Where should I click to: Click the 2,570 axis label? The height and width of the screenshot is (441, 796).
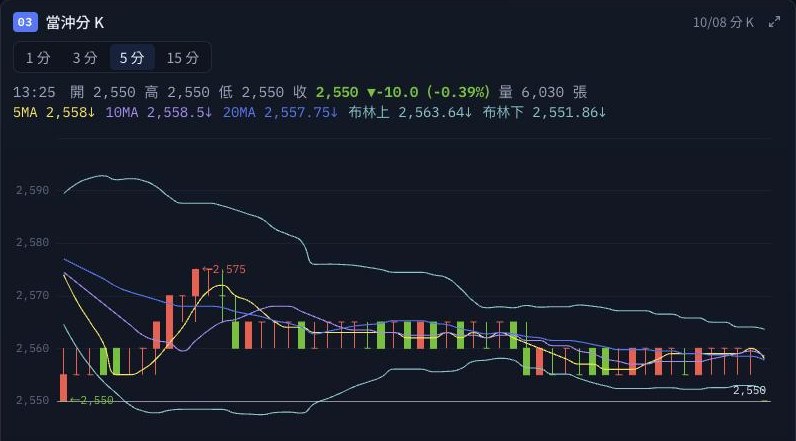(x=32, y=295)
